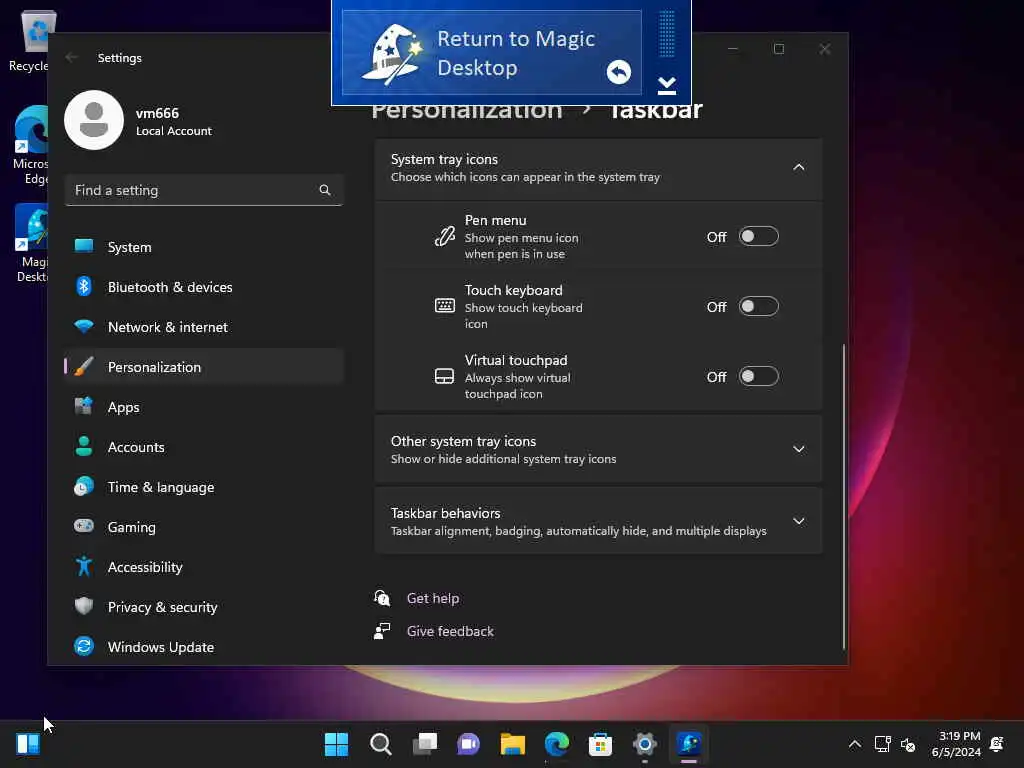Open Gaming settings
The height and width of the screenshot is (768, 1024).
(204, 526)
